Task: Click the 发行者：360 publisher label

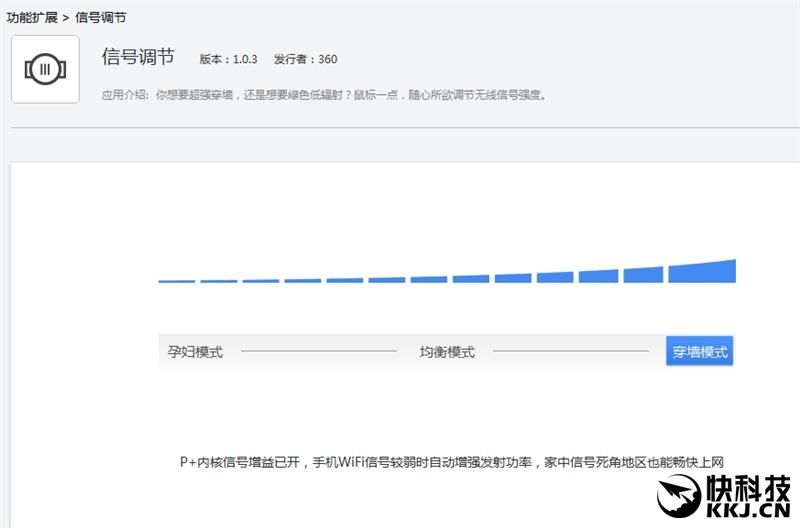Action: click(x=305, y=59)
